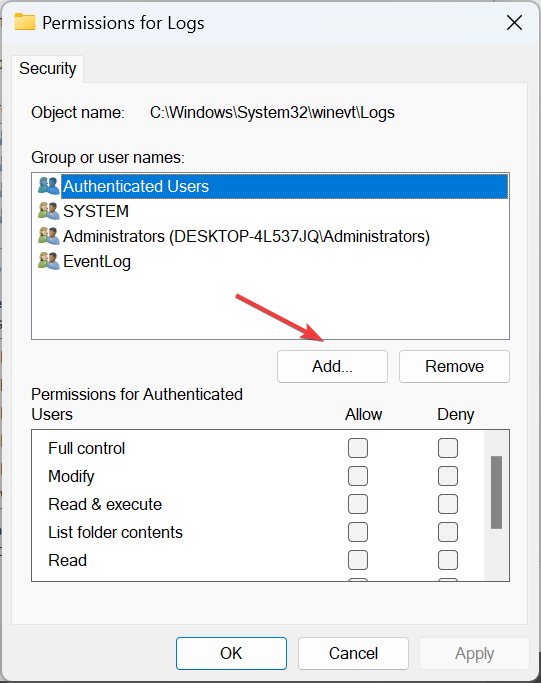Click the Authenticated Users group icon

(x=48, y=186)
